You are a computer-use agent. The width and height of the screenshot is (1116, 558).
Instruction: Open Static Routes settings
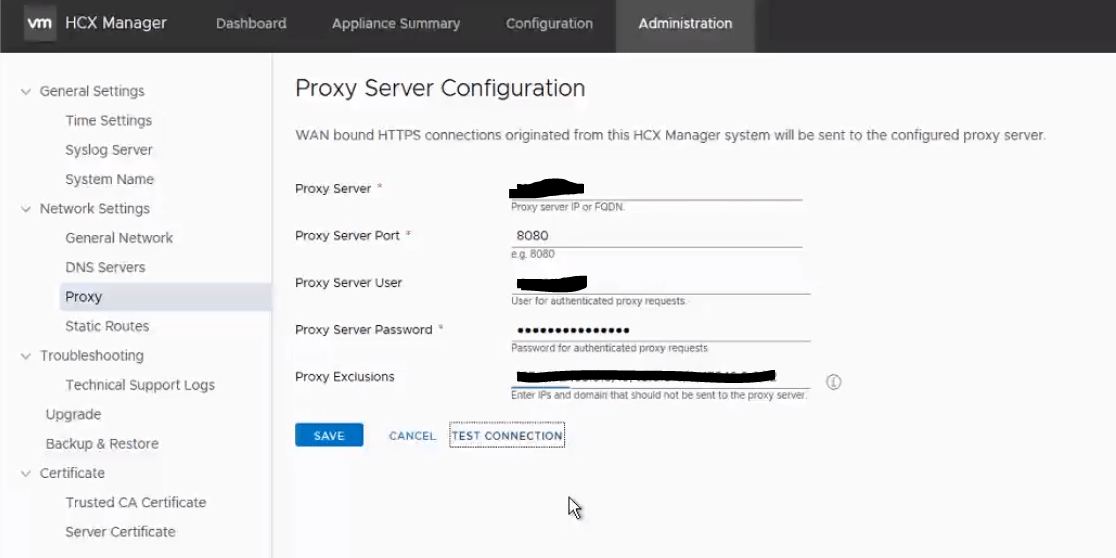tap(107, 326)
